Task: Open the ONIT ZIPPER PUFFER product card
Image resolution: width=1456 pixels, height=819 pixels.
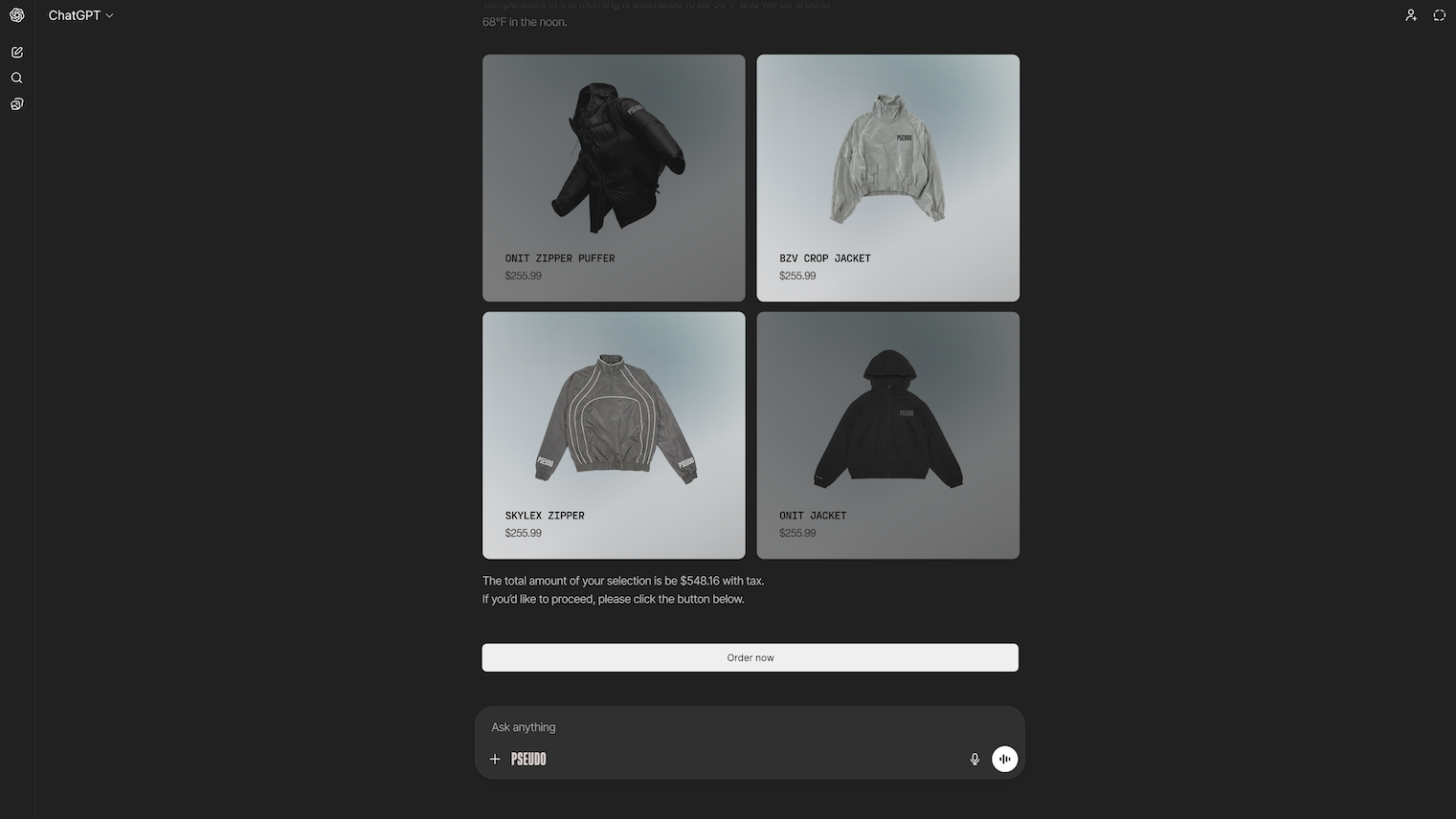Action: 614,178
